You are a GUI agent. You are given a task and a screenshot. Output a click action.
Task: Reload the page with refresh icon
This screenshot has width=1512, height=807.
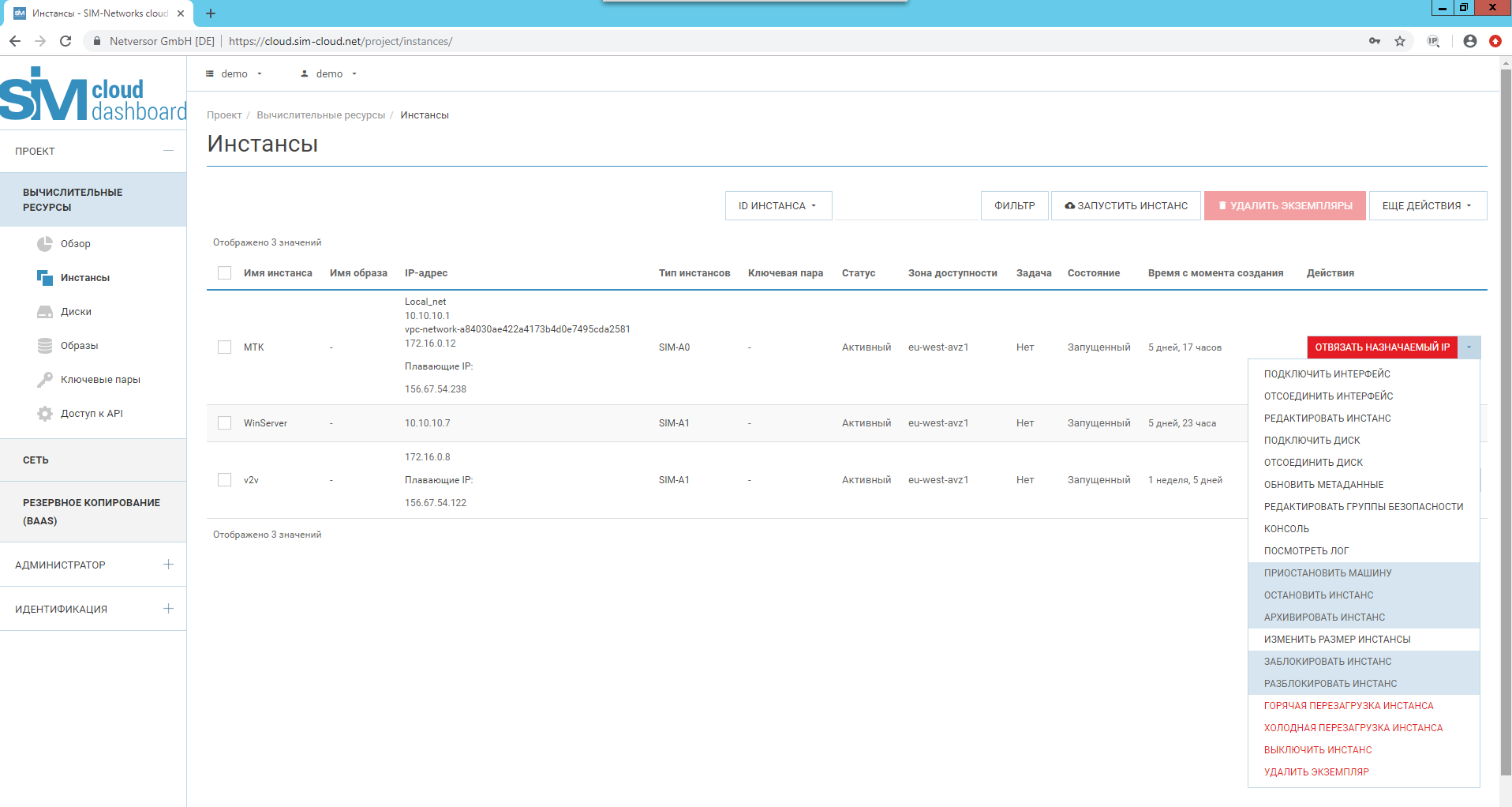(x=66, y=41)
